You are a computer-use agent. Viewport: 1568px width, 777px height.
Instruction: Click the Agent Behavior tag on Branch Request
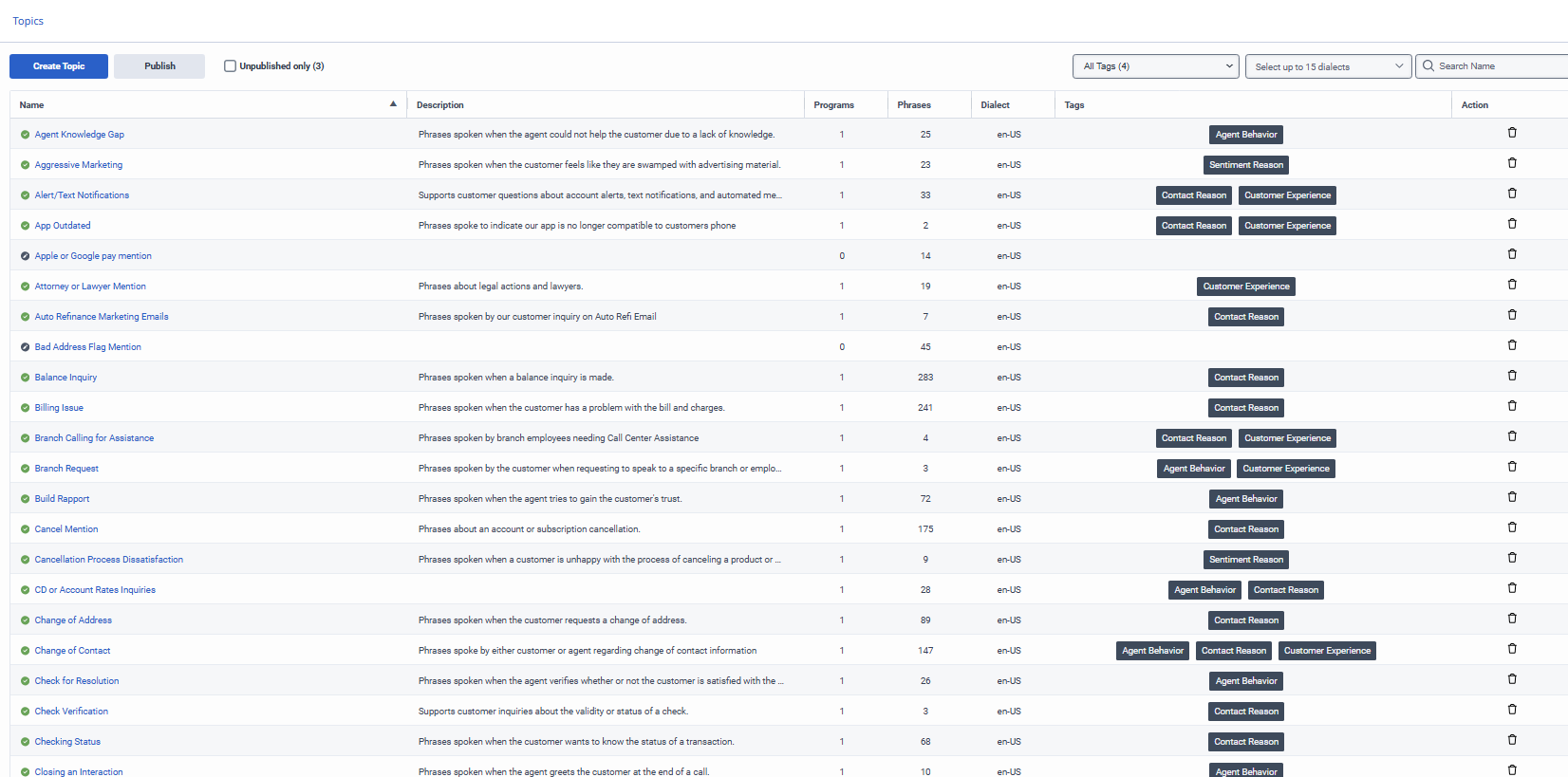(x=1194, y=469)
